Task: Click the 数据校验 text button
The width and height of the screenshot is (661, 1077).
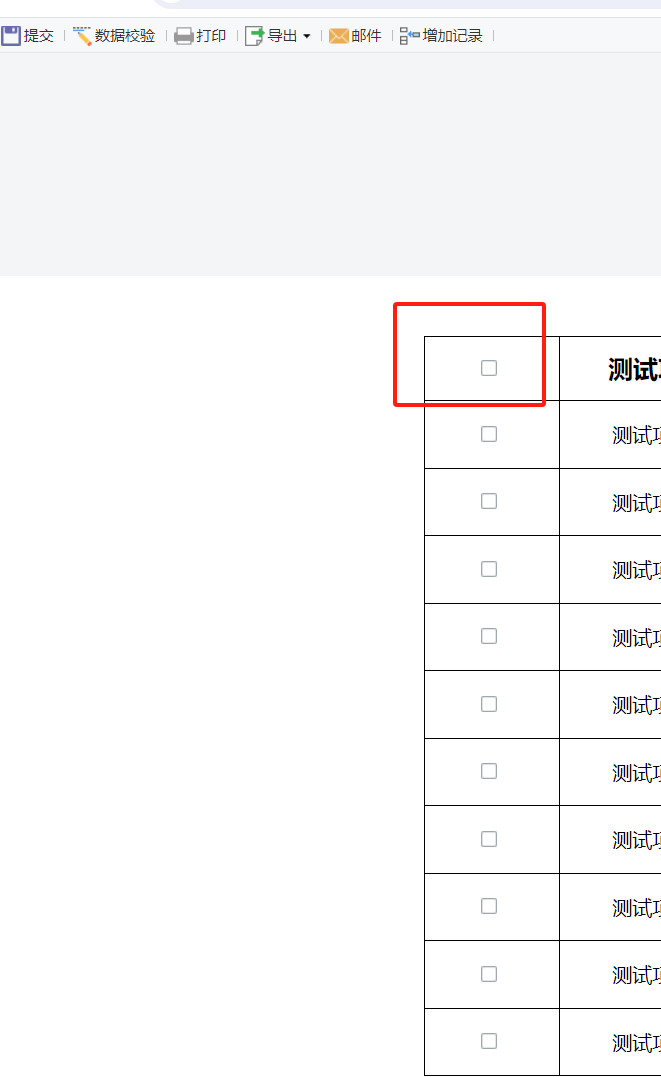Action: point(125,36)
